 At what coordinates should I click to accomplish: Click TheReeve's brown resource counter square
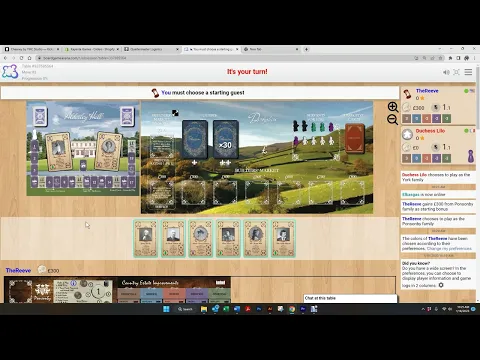click(x=406, y=118)
